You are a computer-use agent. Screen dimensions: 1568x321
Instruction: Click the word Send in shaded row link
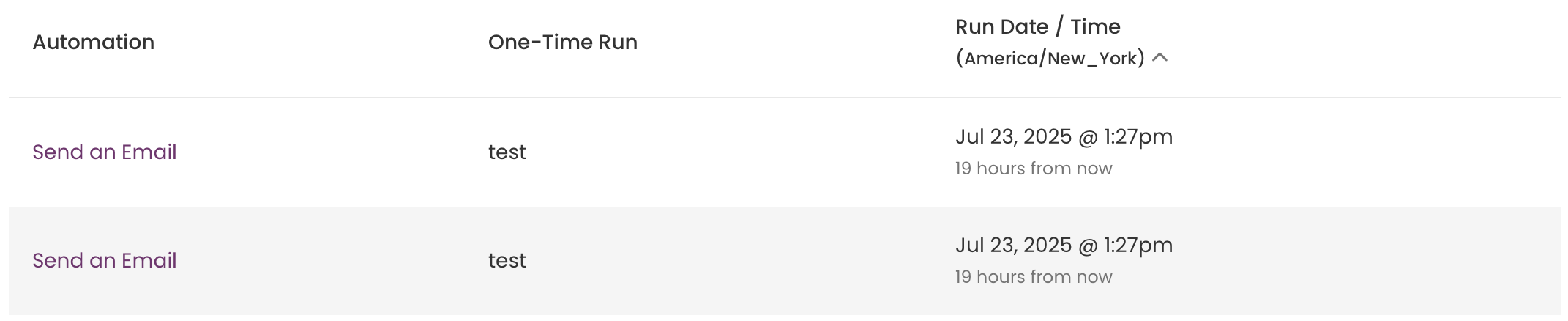click(58, 260)
